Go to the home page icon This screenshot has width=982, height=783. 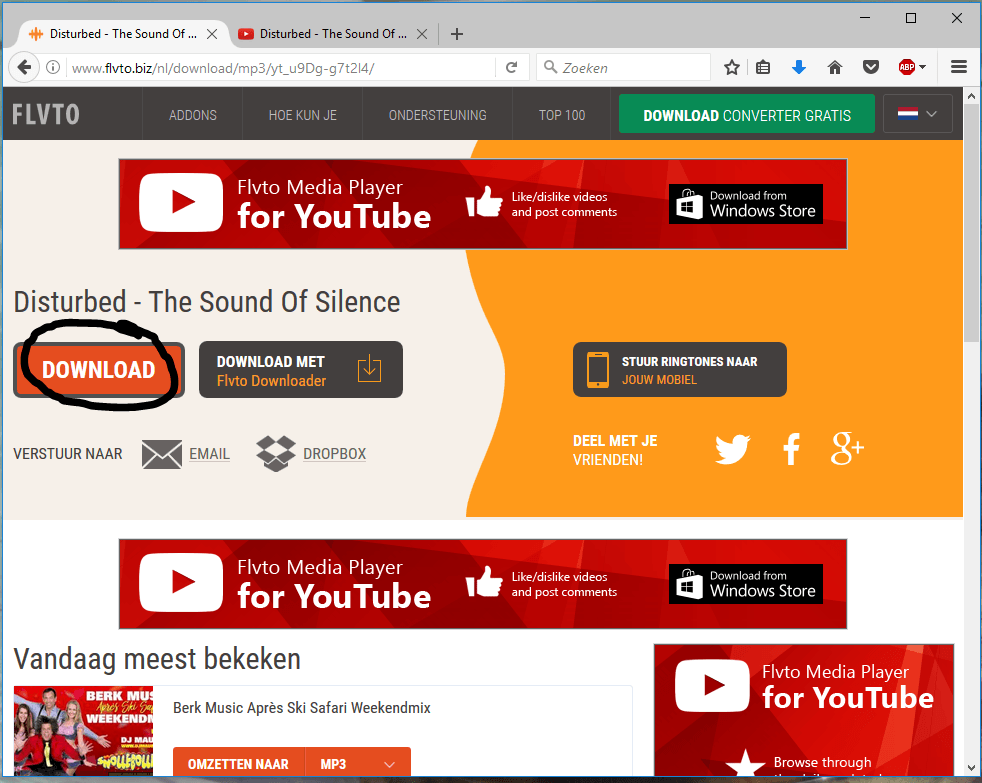(835, 67)
